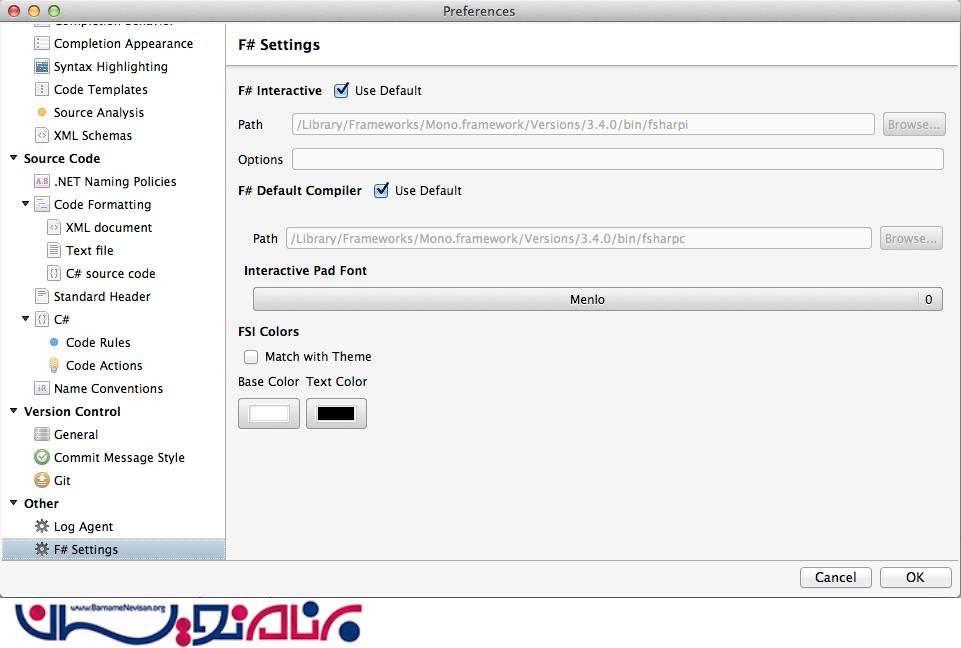This screenshot has width=961, height=648.
Task: Click the orange Source Analysis dot icon
Action: [42, 112]
